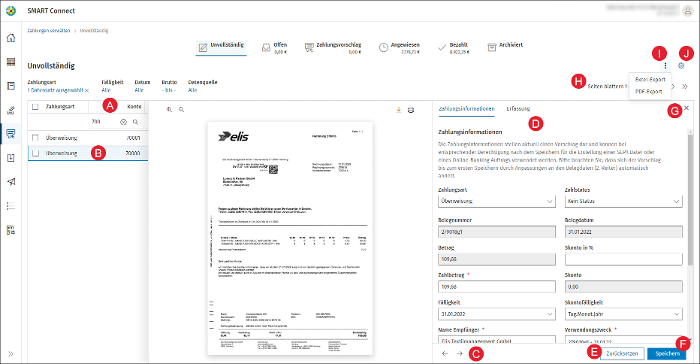
Task: Click into the Zahlbetrag input field
Action: 497,287
